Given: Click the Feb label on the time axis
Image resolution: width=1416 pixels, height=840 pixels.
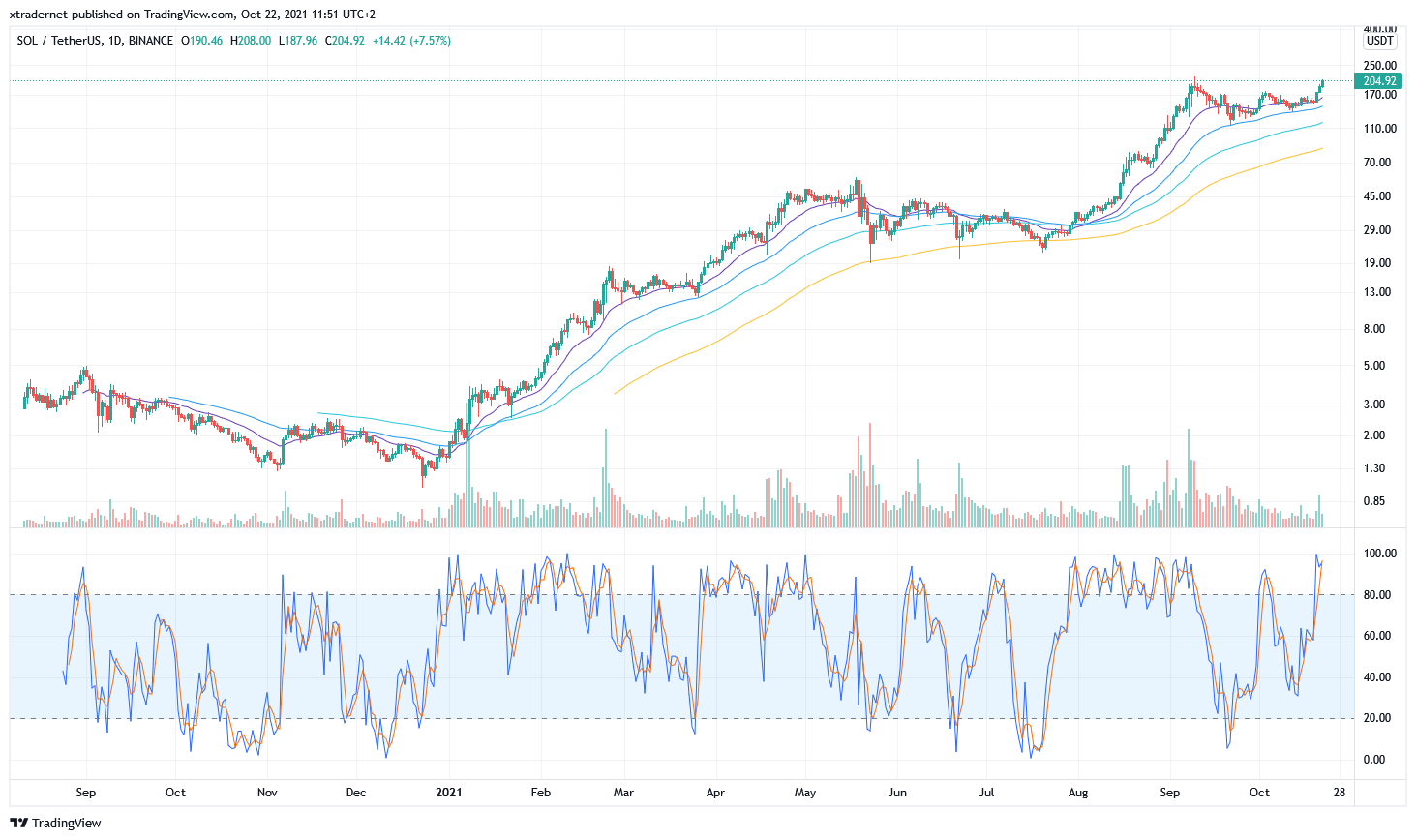Looking at the screenshot, I should pos(541,793).
